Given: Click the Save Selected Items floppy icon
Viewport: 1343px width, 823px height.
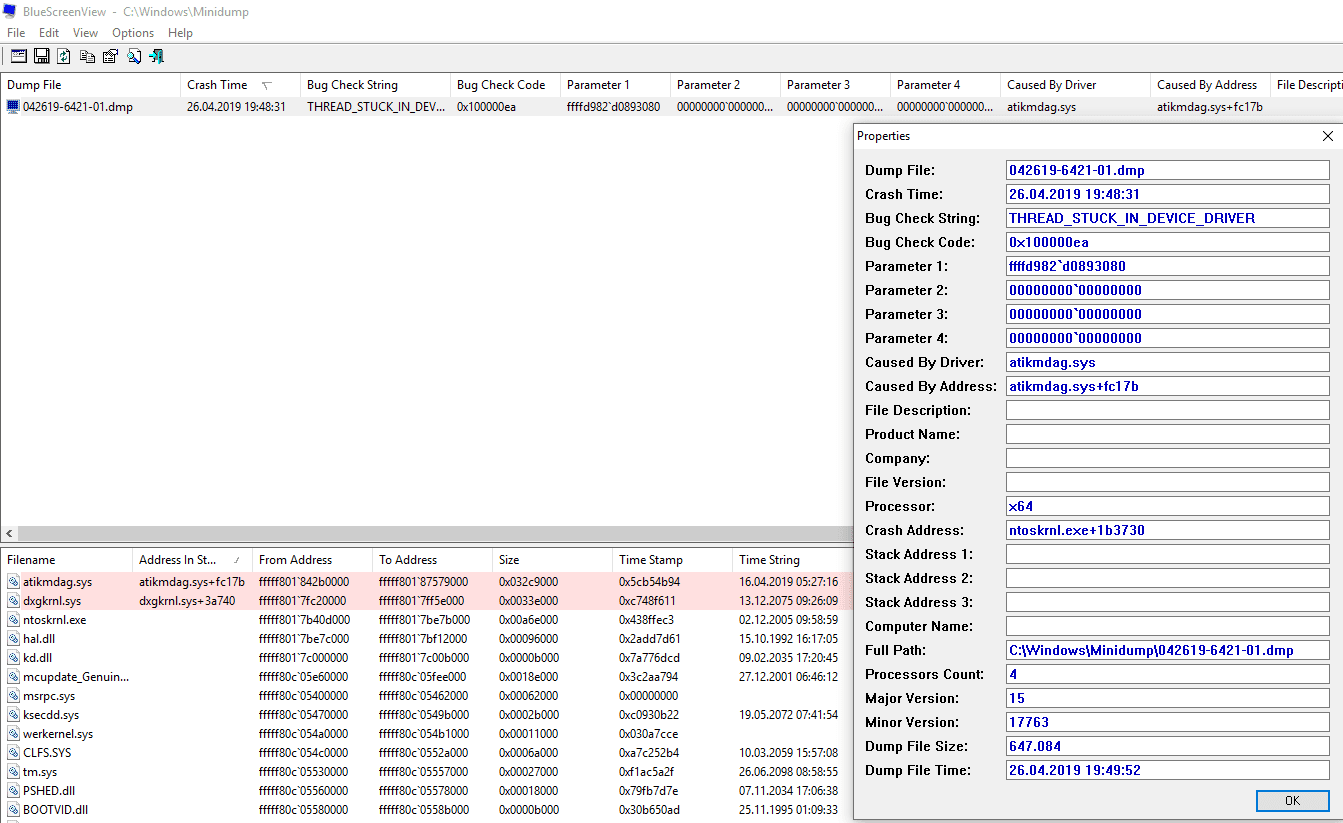Looking at the screenshot, I should [42, 57].
